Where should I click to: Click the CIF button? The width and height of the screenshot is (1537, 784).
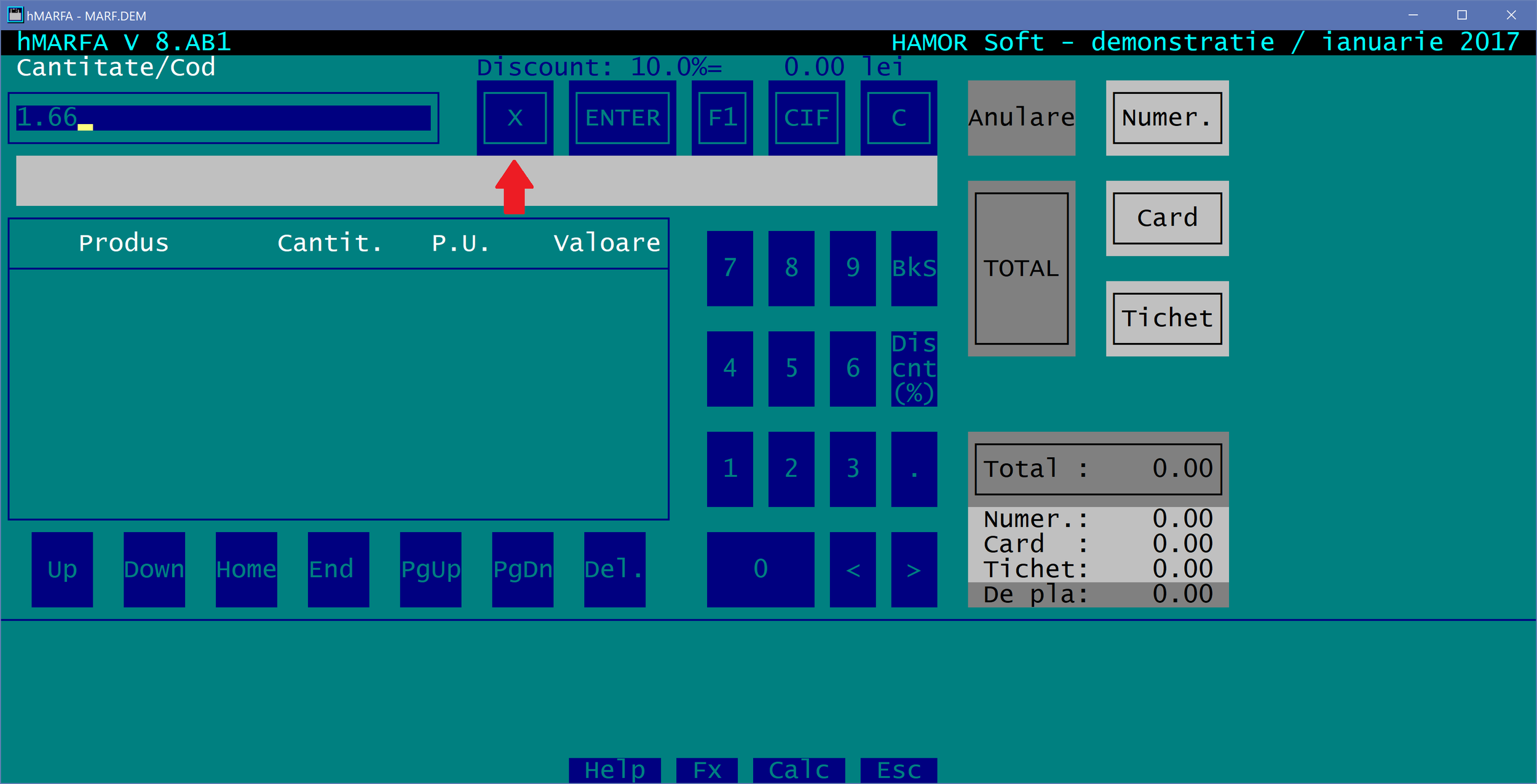coord(806,118)
